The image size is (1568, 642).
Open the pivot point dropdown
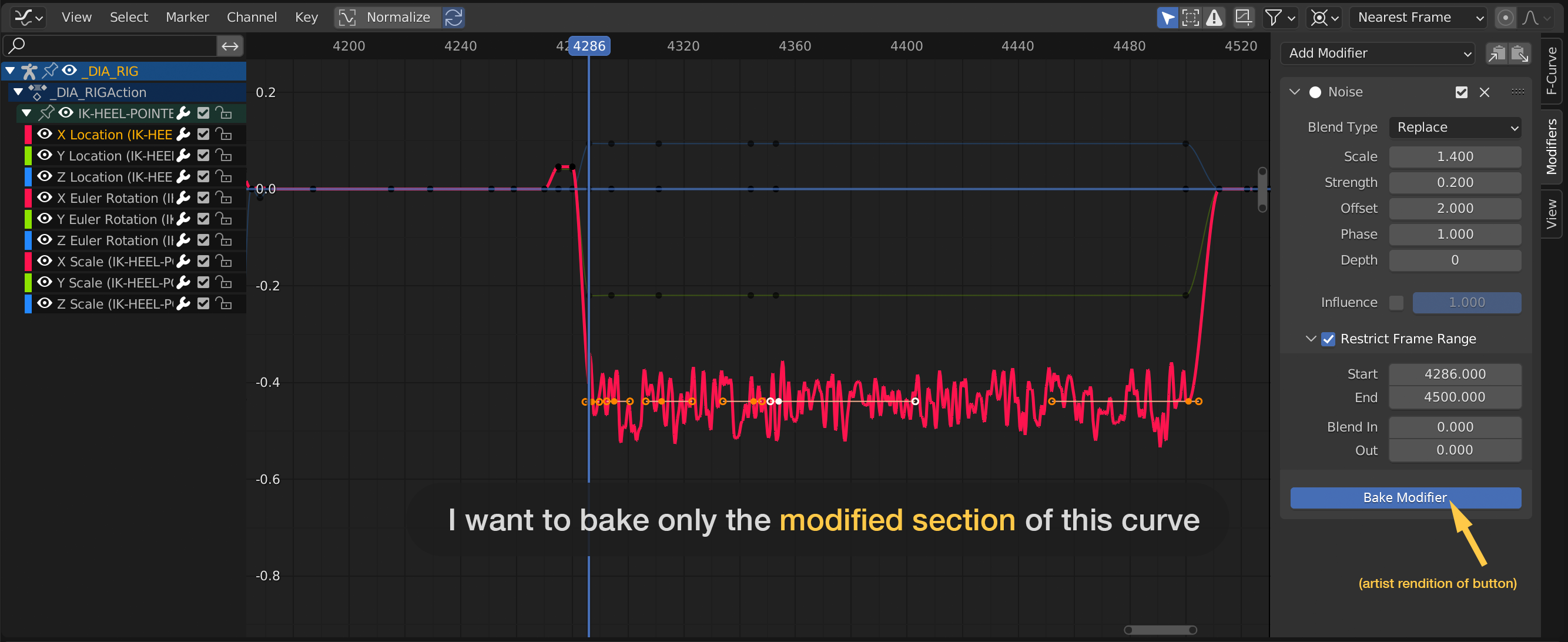1324,17
